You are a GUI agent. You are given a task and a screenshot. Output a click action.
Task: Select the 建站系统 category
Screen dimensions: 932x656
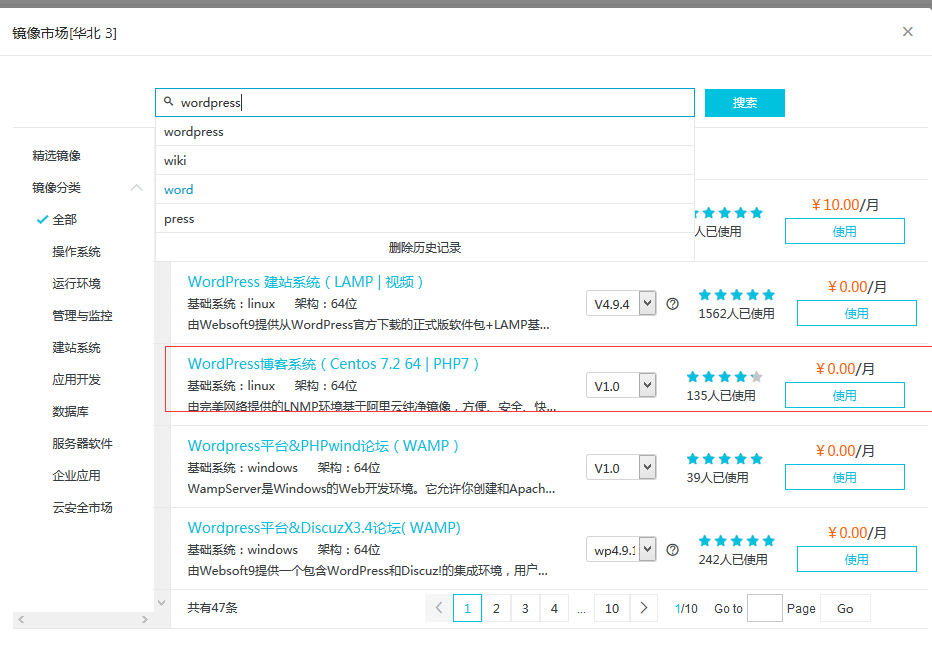[x=77, y=348]
